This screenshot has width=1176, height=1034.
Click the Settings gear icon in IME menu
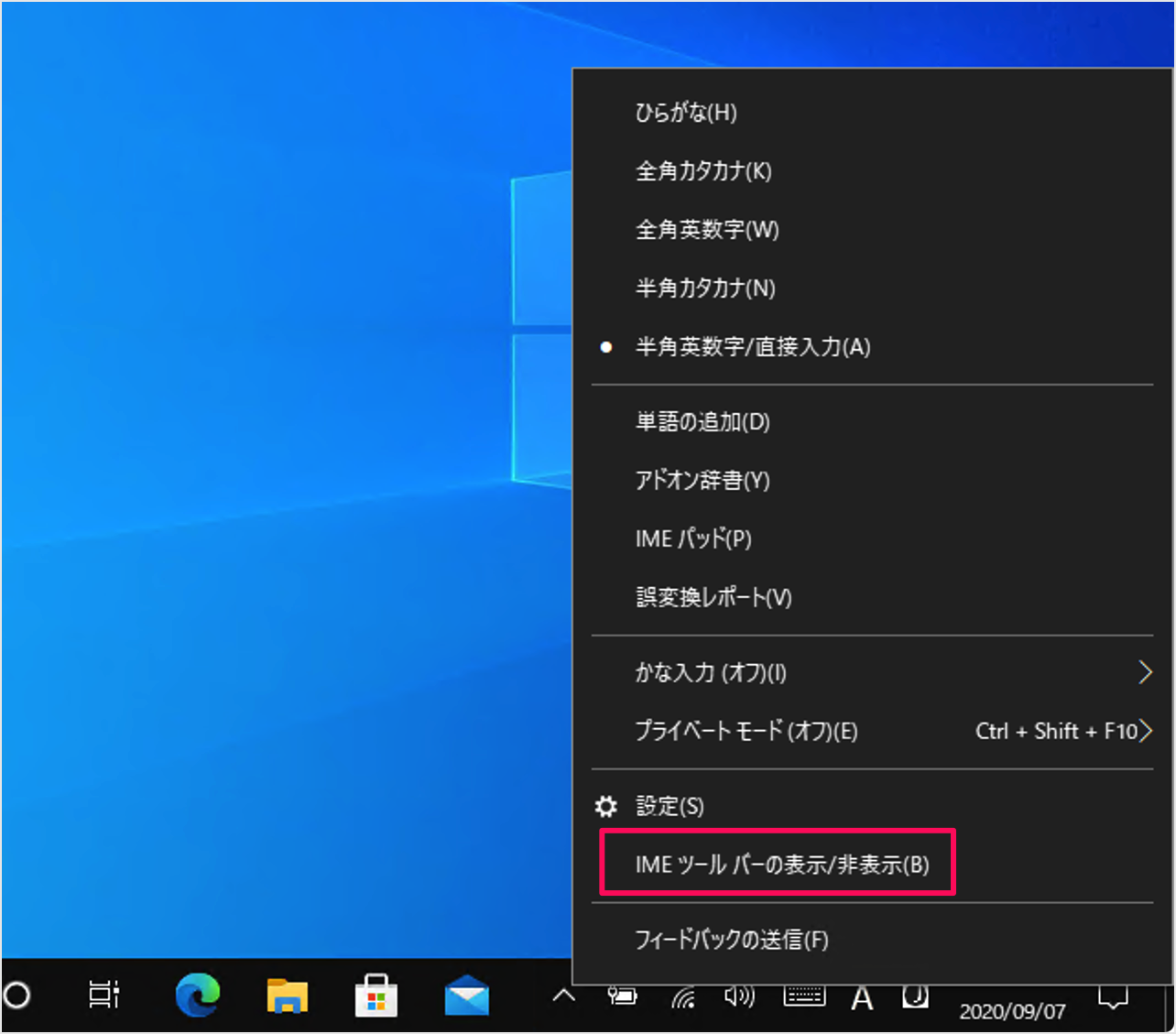(x=605, y=806)
